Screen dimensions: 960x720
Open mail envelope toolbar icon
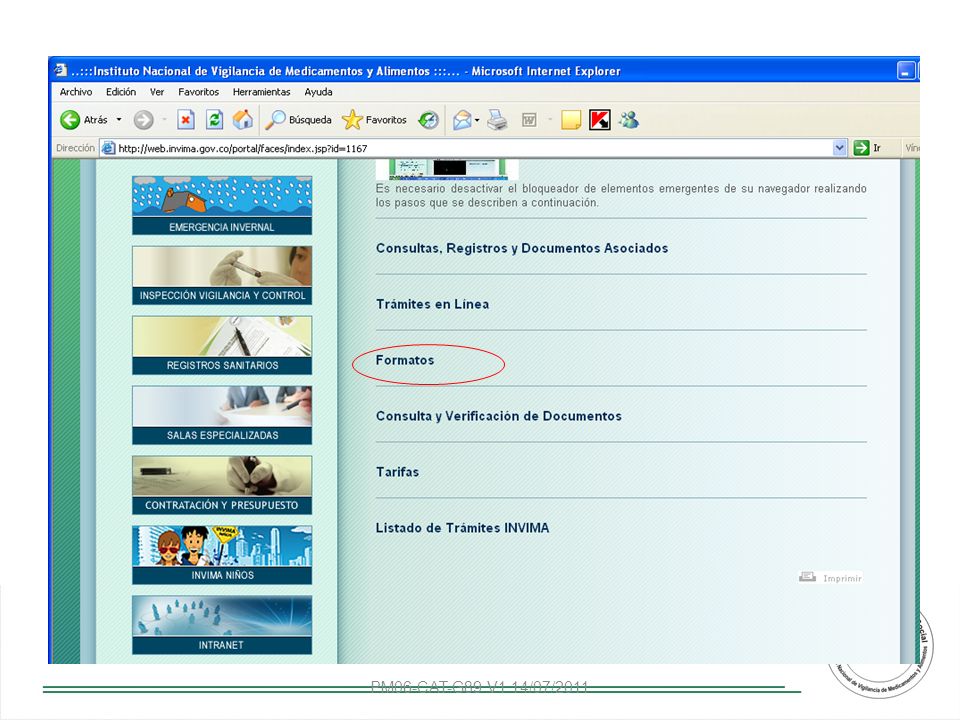pyautogui.click(x=462, y=120)
